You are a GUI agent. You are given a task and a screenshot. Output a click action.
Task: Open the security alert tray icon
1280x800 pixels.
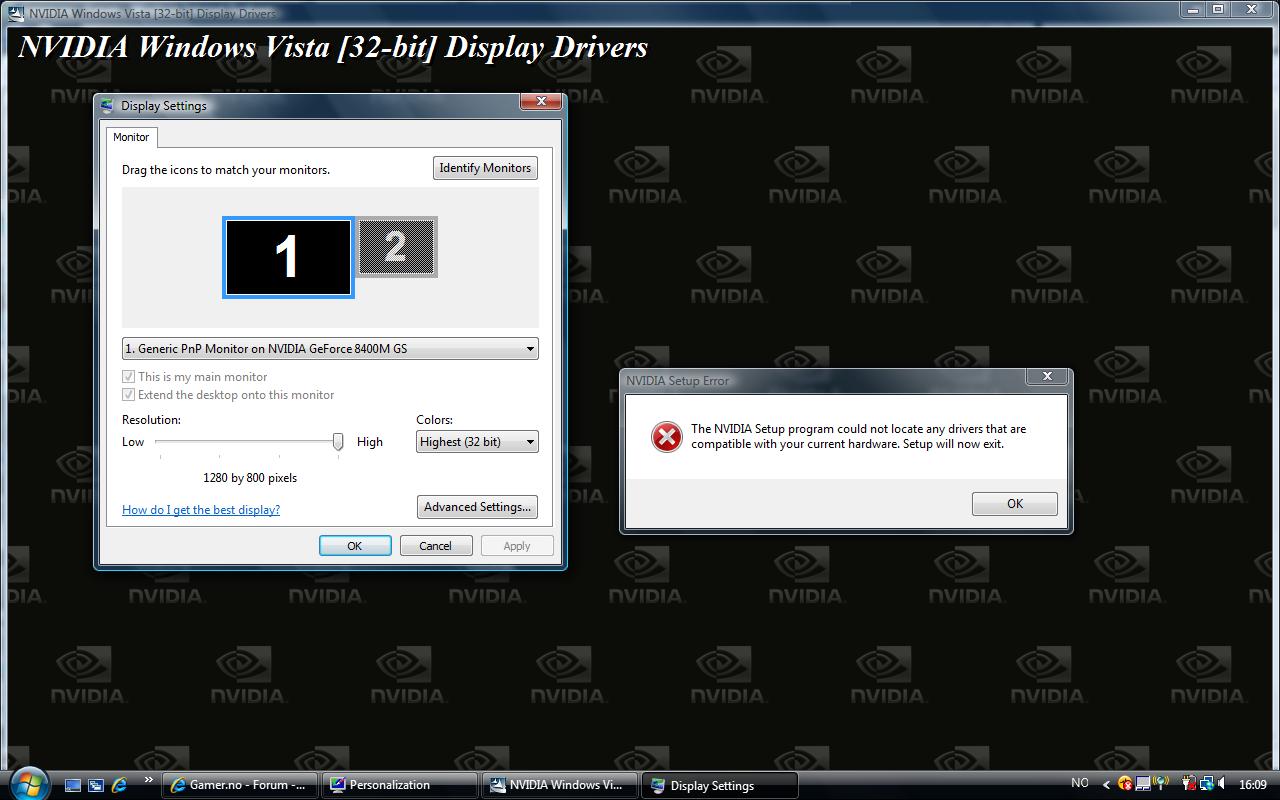(1125, 784)
